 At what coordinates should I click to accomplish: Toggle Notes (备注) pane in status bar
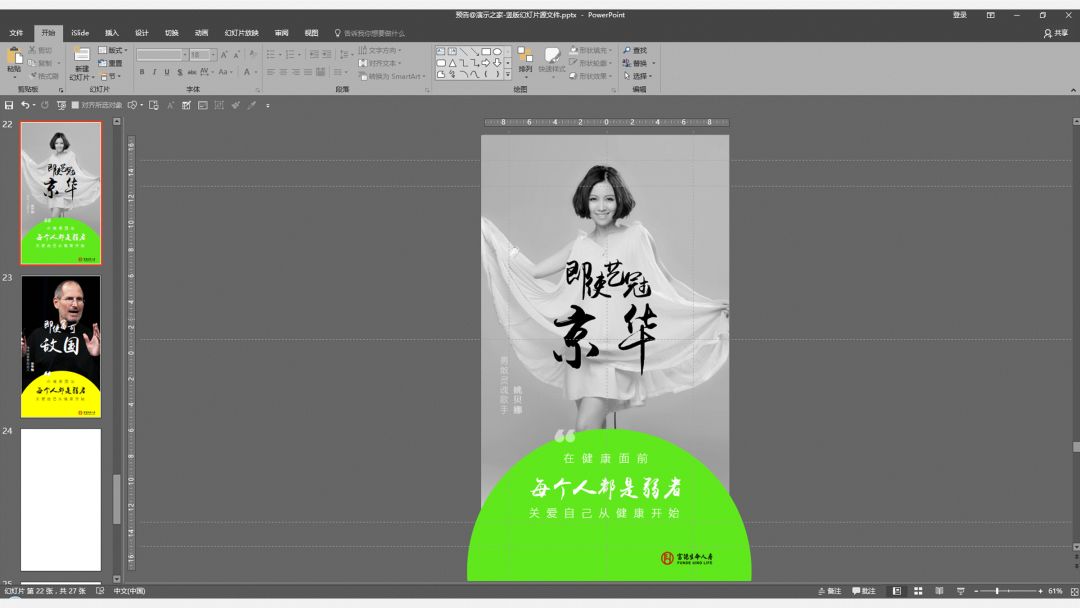click(x=830, y=591)
